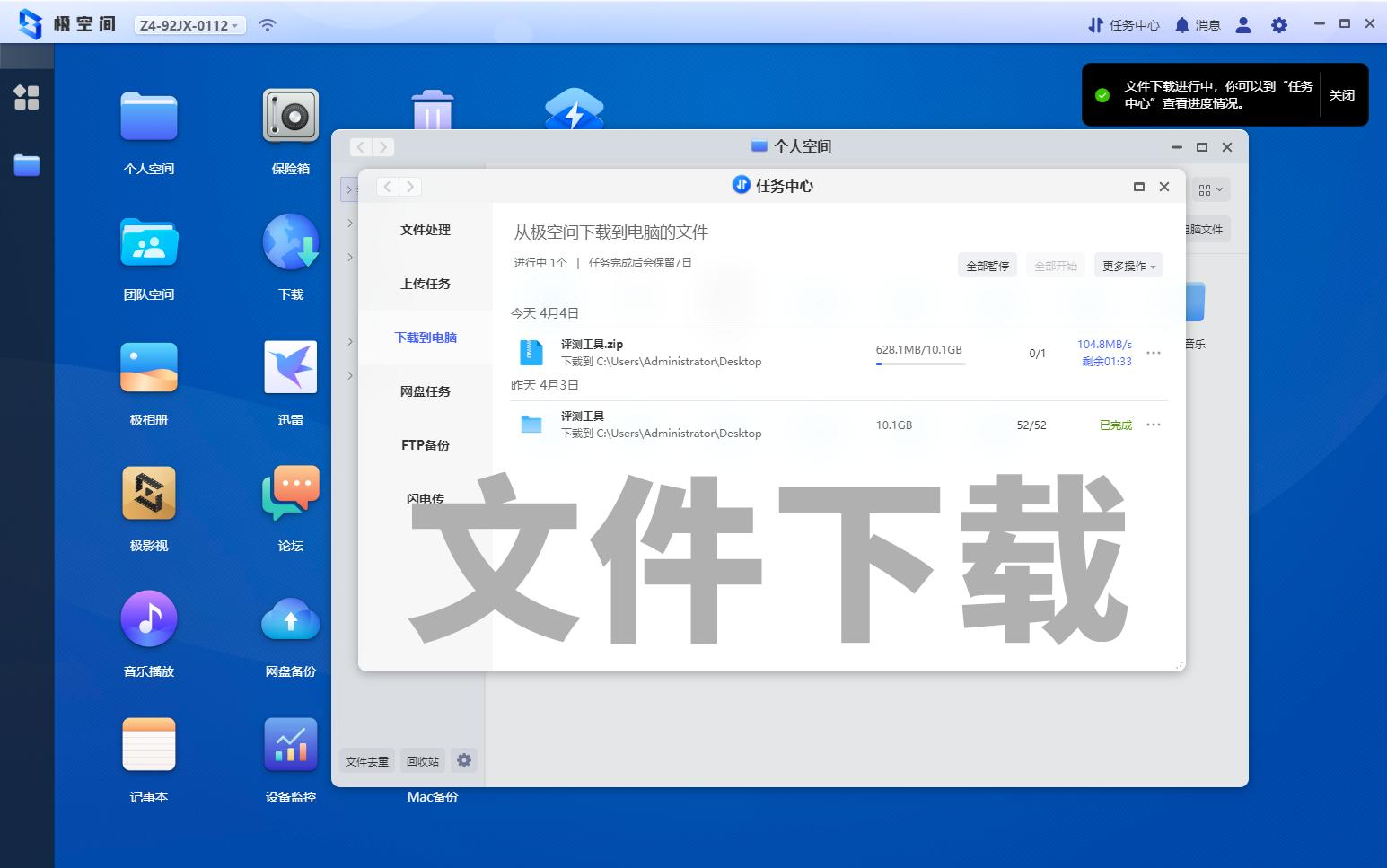
Task: Open the 保险箱 app
Action: pyautogui.click(x=289, y=116)
